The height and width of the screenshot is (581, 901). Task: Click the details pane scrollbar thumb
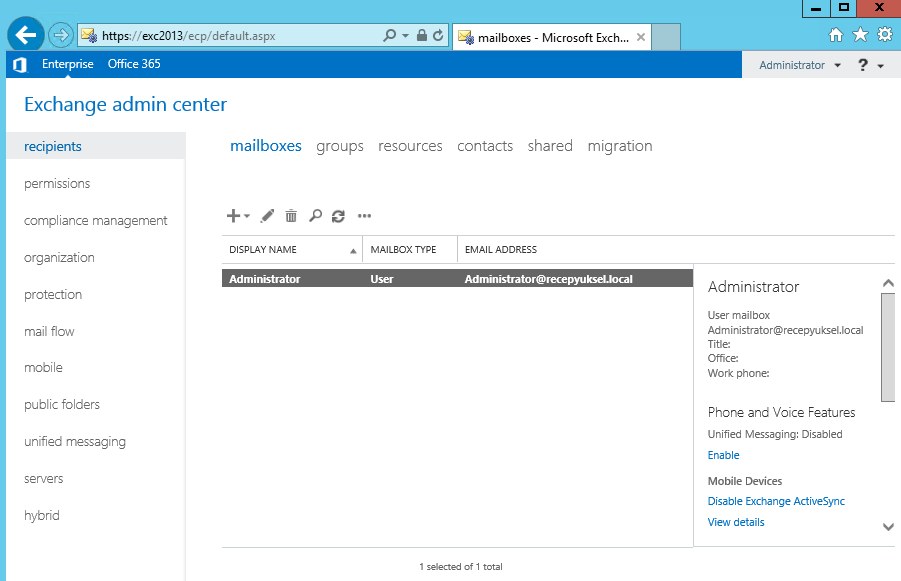(888, 347)
